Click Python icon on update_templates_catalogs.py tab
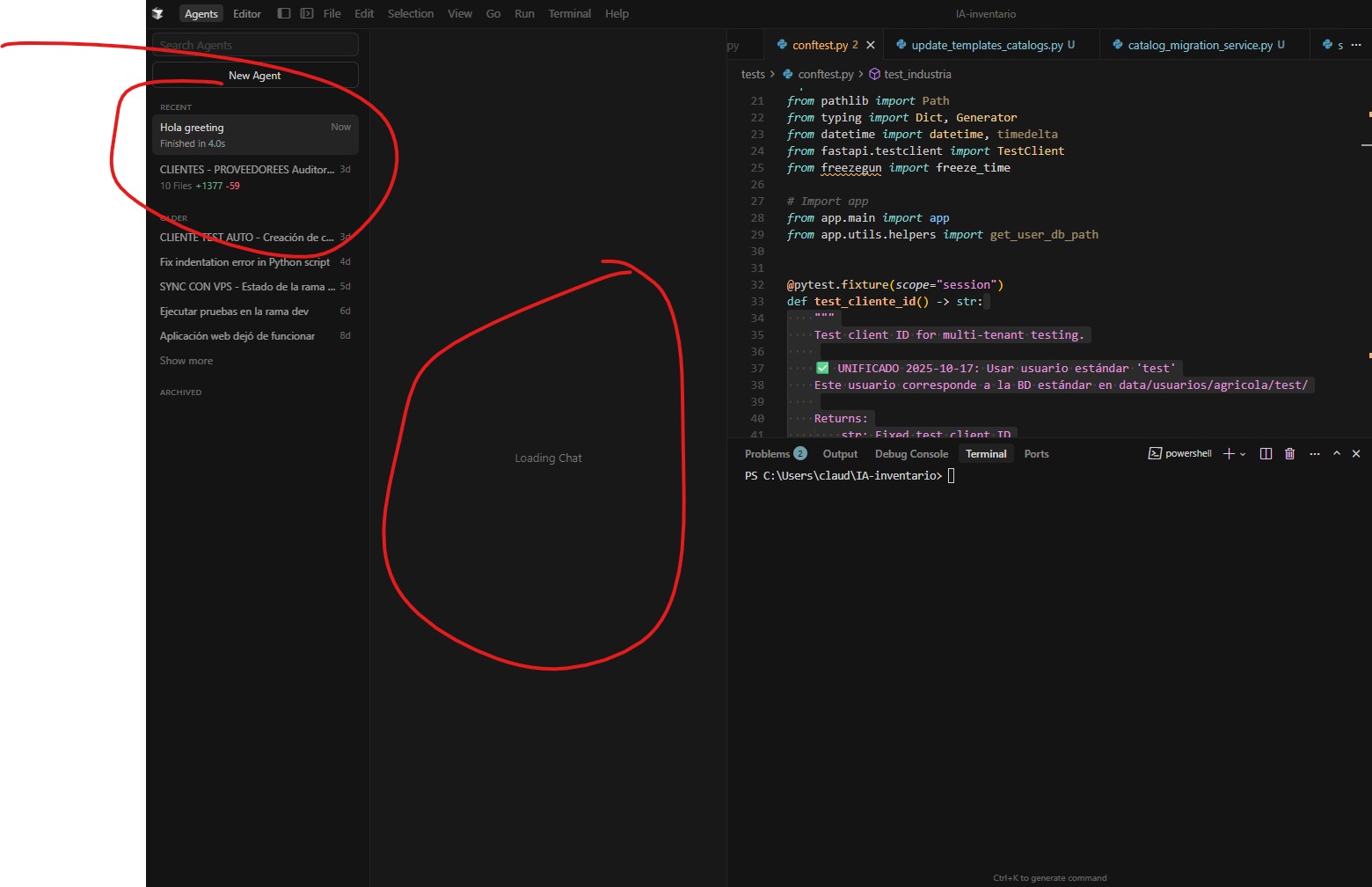This screenshot has height=887, width=1372. [x=901, y=45]
